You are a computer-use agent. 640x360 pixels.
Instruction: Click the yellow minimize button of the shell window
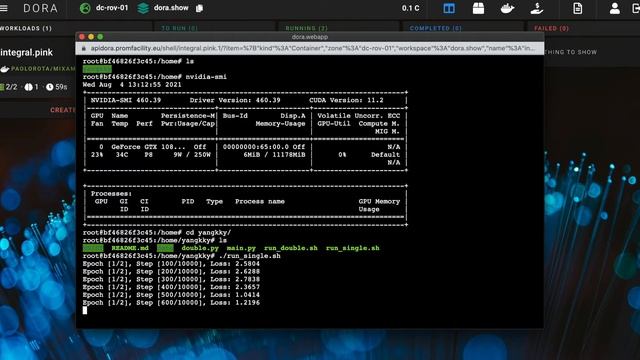coord(91,37)
